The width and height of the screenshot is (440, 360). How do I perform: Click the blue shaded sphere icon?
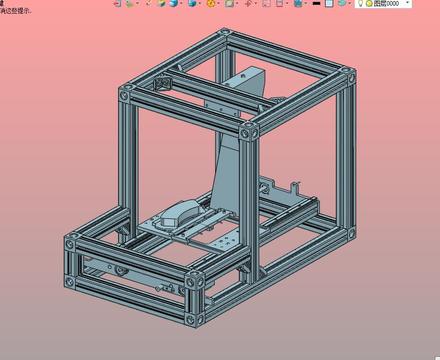173,3
